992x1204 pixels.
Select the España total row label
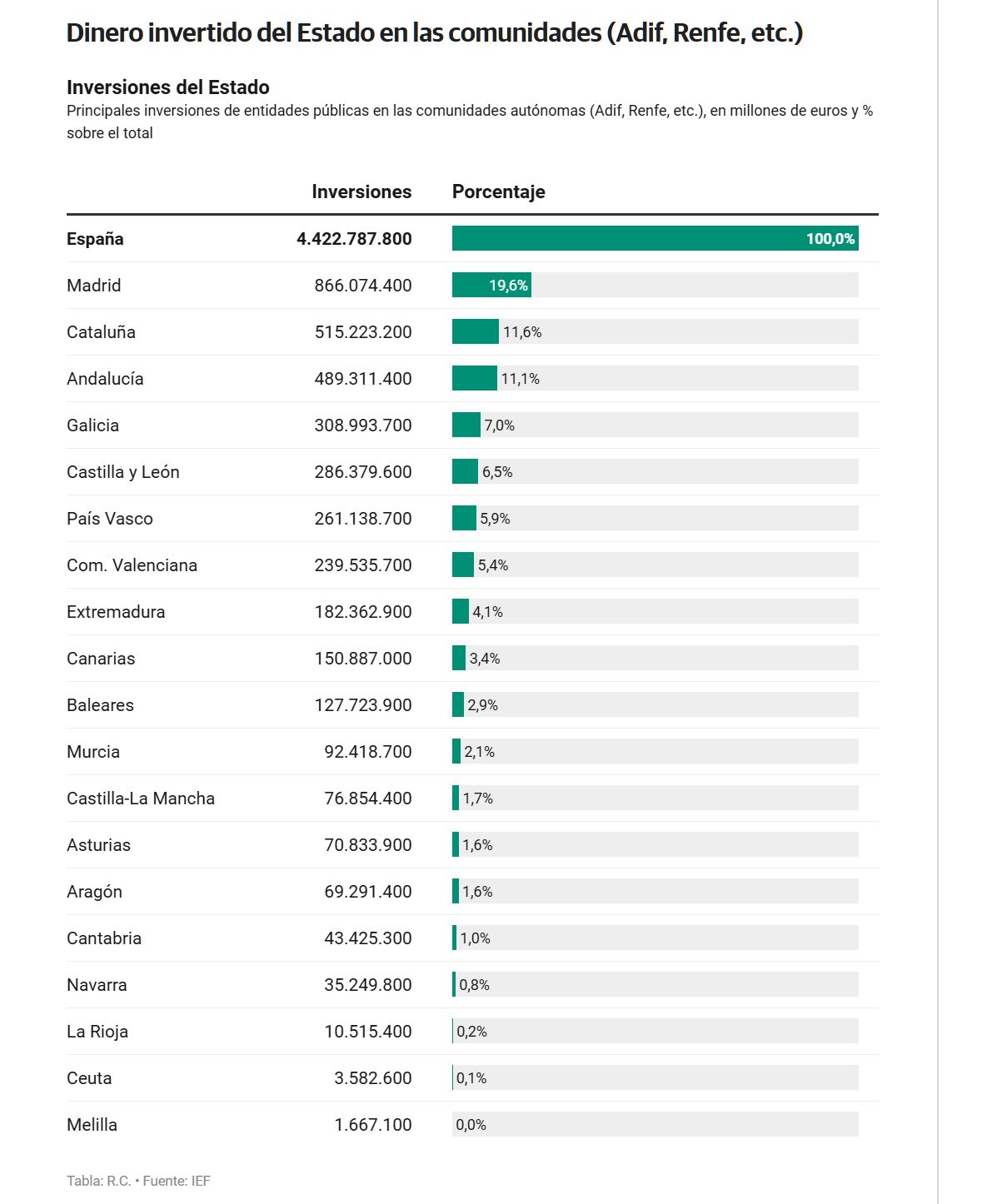(95, 239)
